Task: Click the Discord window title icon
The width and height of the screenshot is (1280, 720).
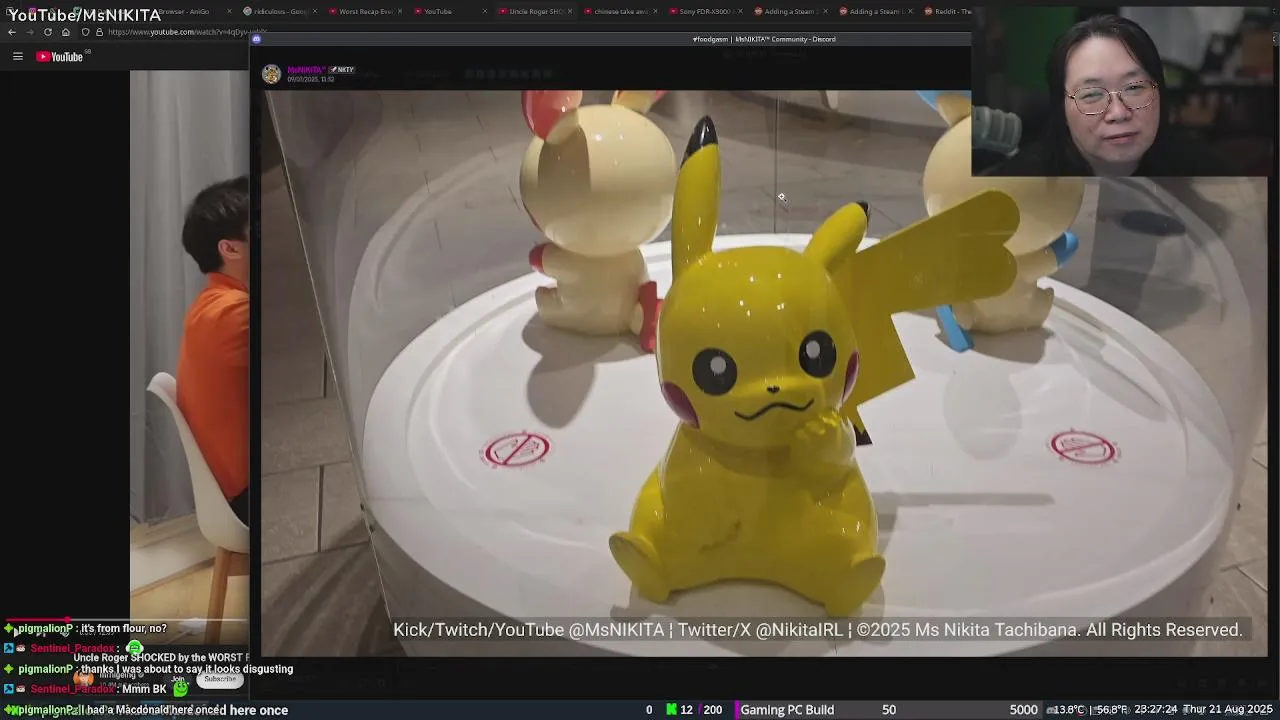Action: click(x=256, y=39)
